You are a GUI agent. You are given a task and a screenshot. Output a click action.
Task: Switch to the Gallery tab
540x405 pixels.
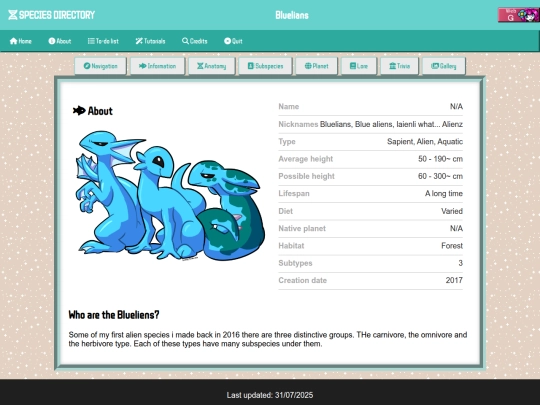(x=444, y=66)
